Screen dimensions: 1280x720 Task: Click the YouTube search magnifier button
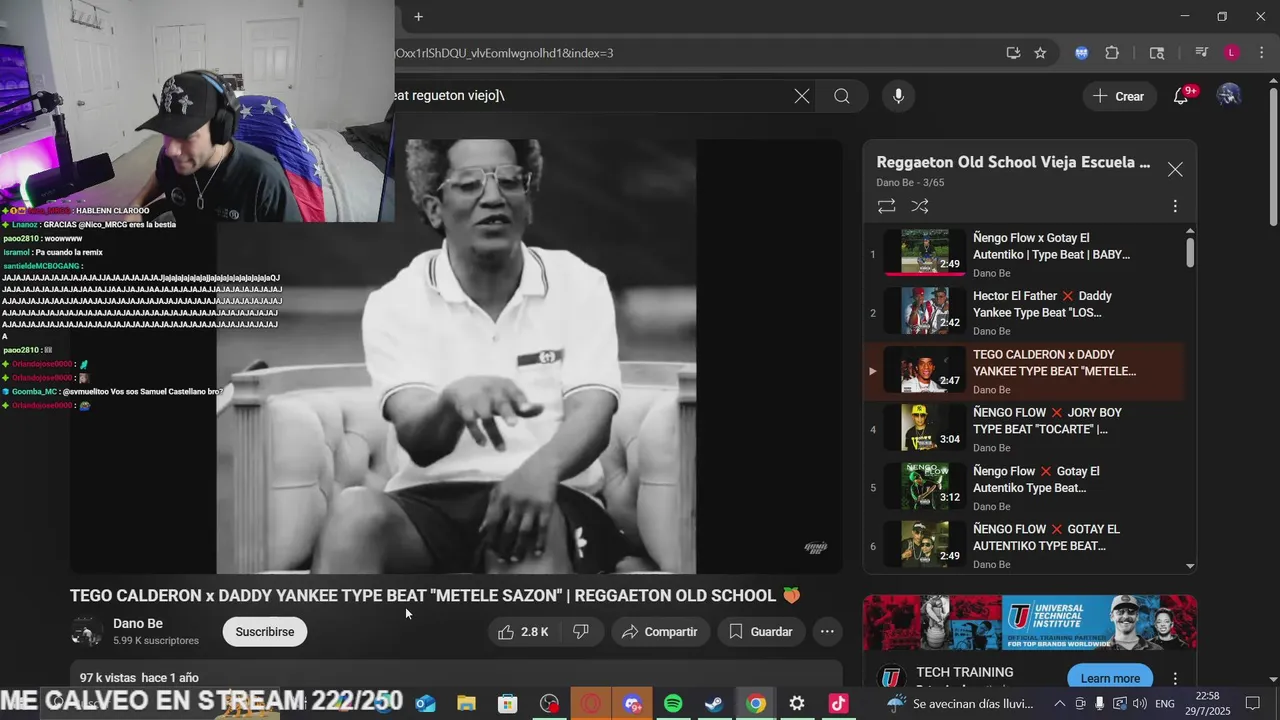(842, 96)
